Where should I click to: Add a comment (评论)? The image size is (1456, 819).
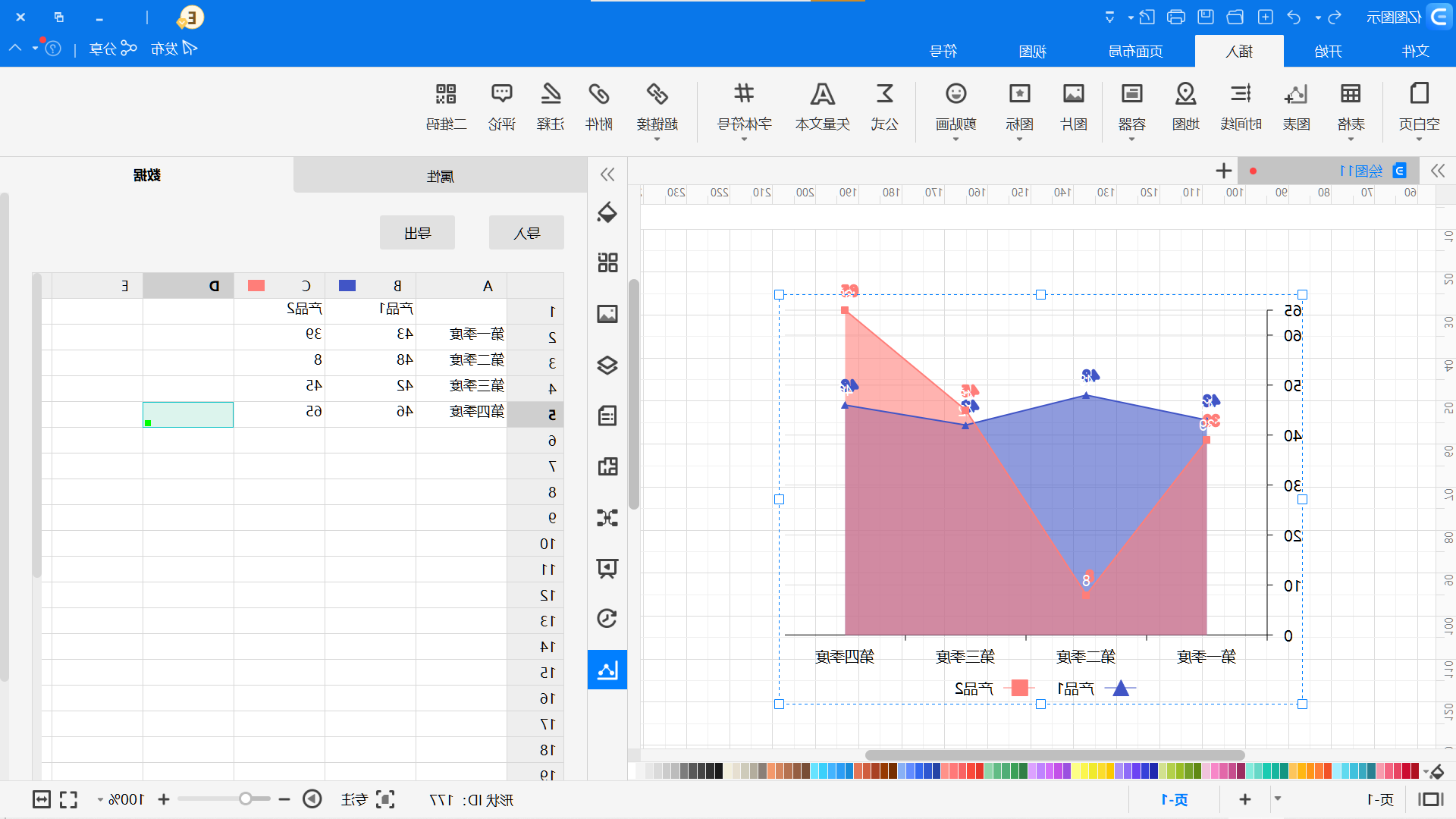pos(501,106)
